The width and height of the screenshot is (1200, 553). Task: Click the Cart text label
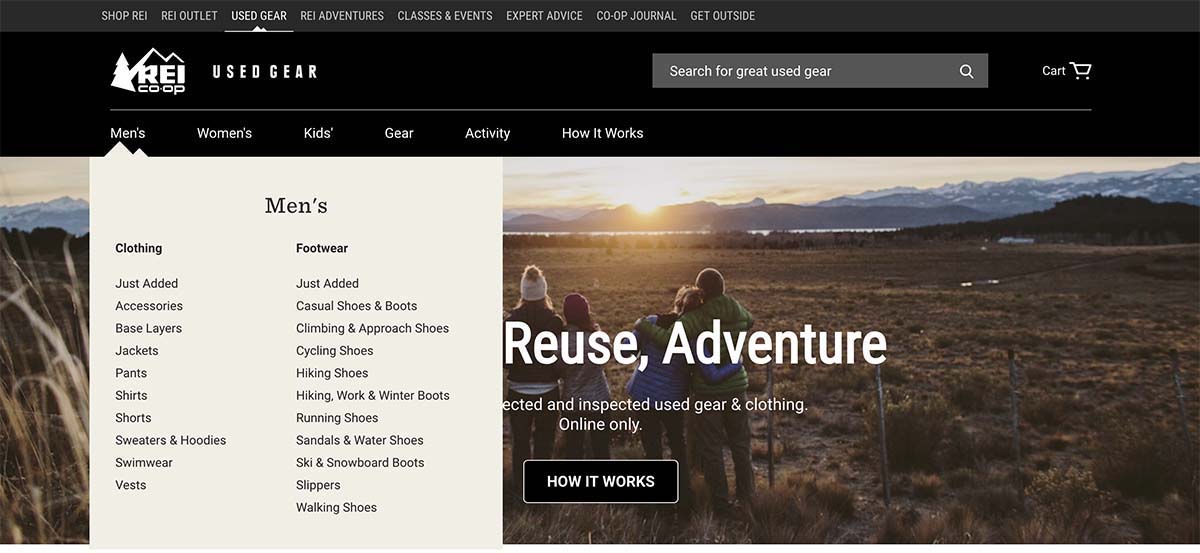[x=1054, y=71]
